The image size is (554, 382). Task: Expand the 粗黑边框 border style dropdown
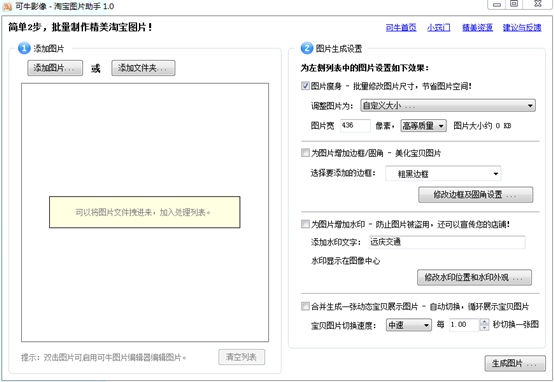[x=443, y=174]
